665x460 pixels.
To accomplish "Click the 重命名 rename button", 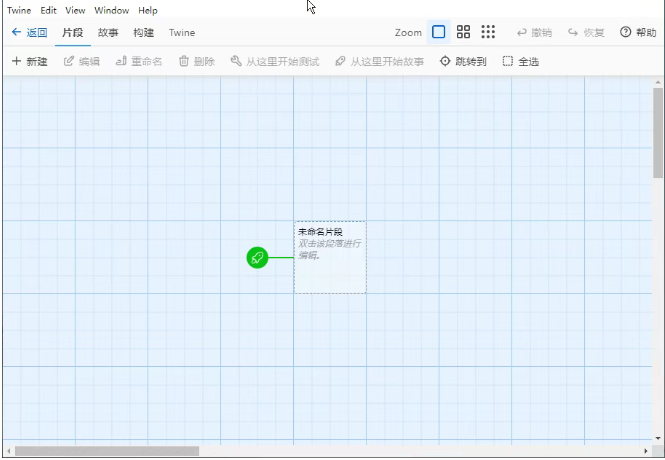I will 139,61.
